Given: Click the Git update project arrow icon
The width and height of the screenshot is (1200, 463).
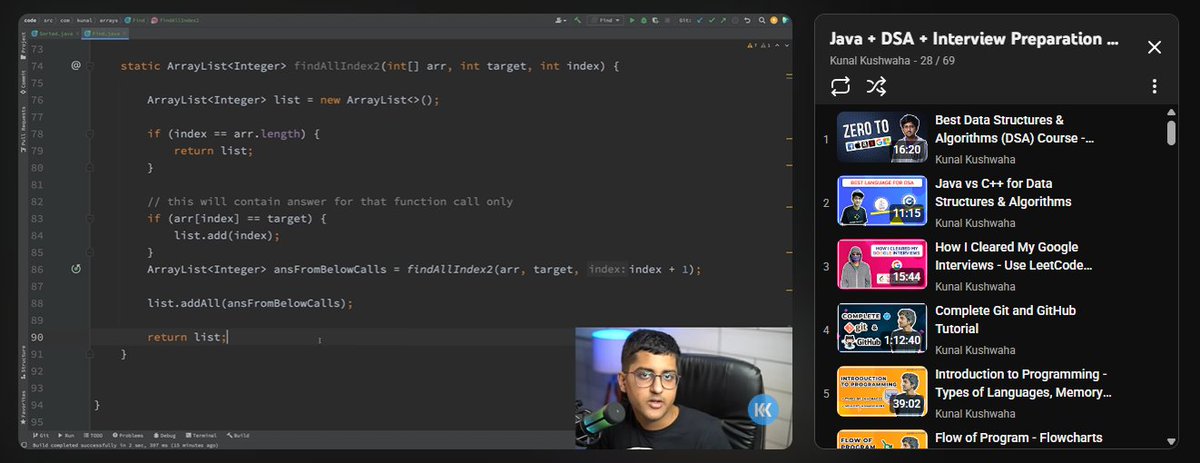Looking at the screenshot, I should tap(699, 20).
